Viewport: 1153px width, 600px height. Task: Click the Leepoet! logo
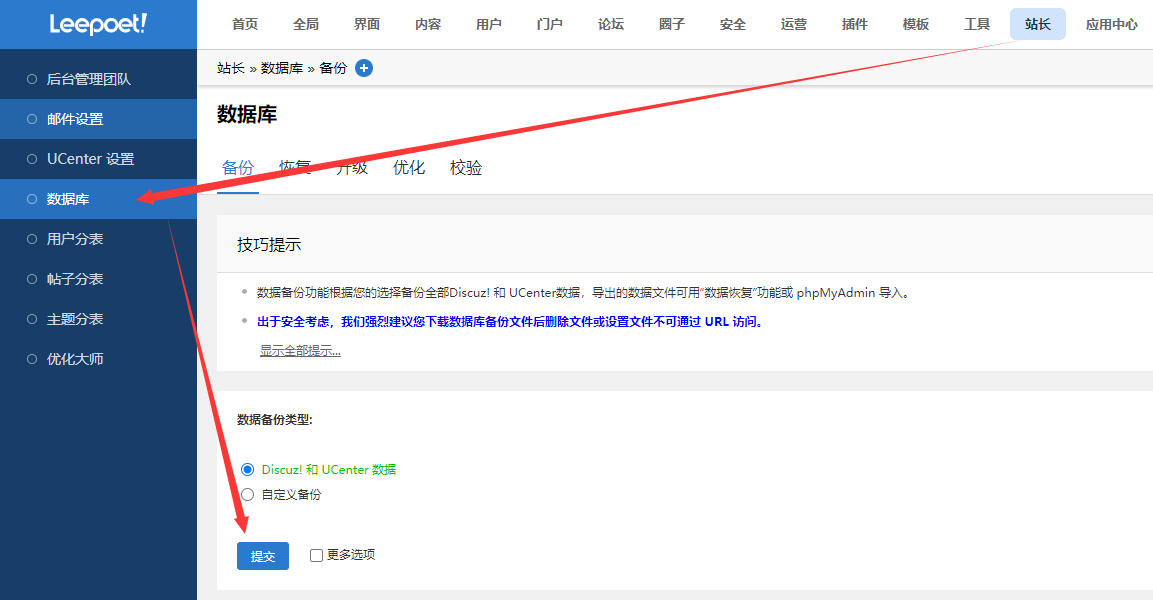point(98,24)
